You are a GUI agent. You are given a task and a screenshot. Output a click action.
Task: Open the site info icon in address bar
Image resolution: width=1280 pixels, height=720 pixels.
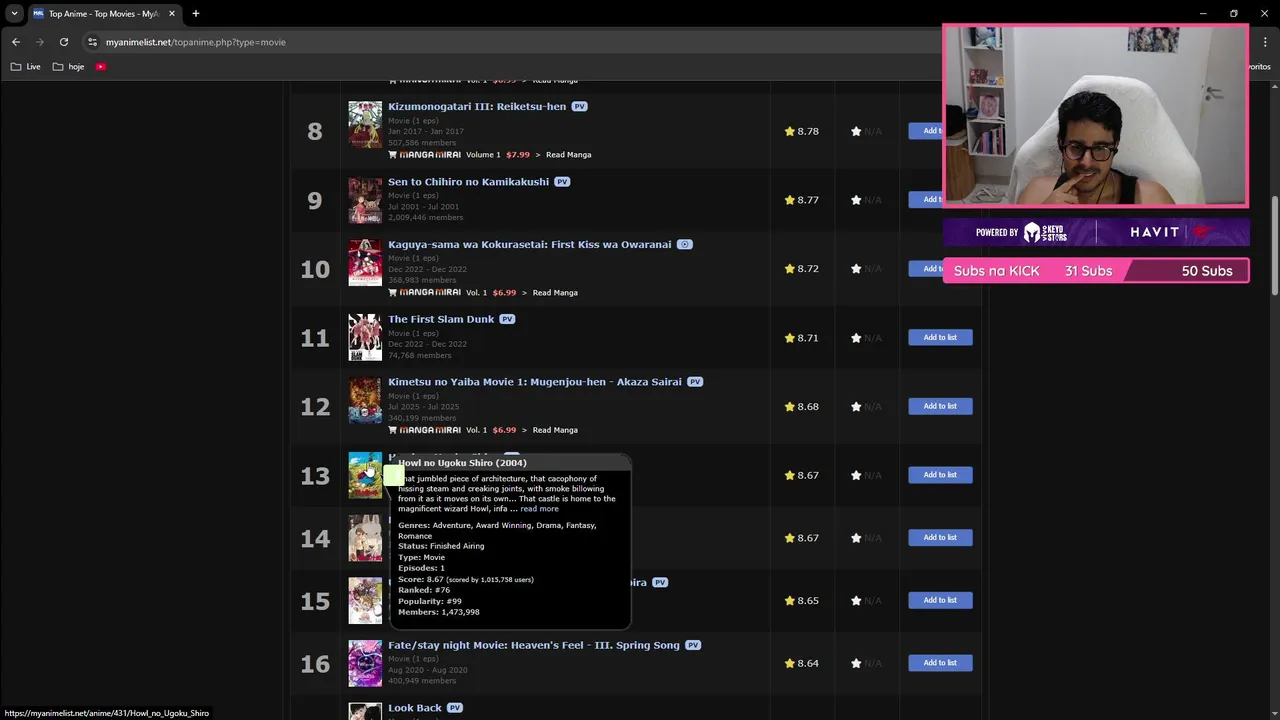pos(92,42)
